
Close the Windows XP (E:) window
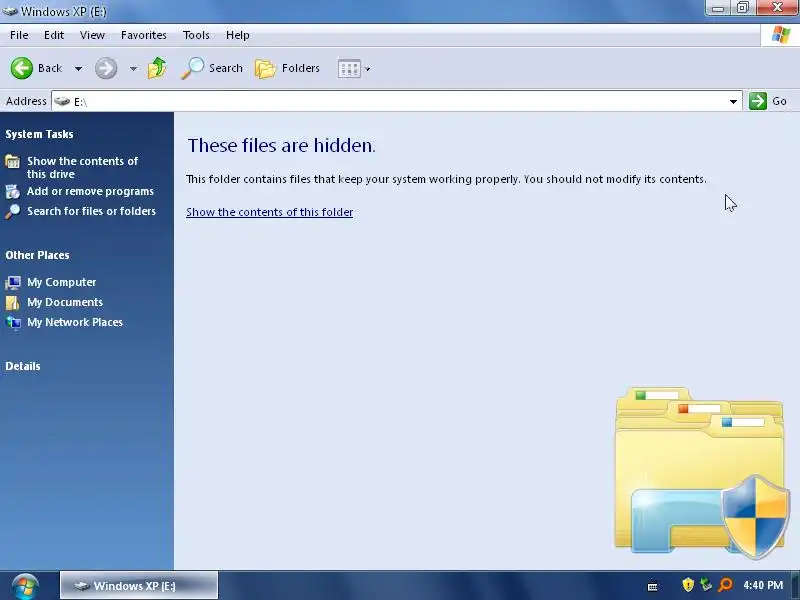pos(777,7)
